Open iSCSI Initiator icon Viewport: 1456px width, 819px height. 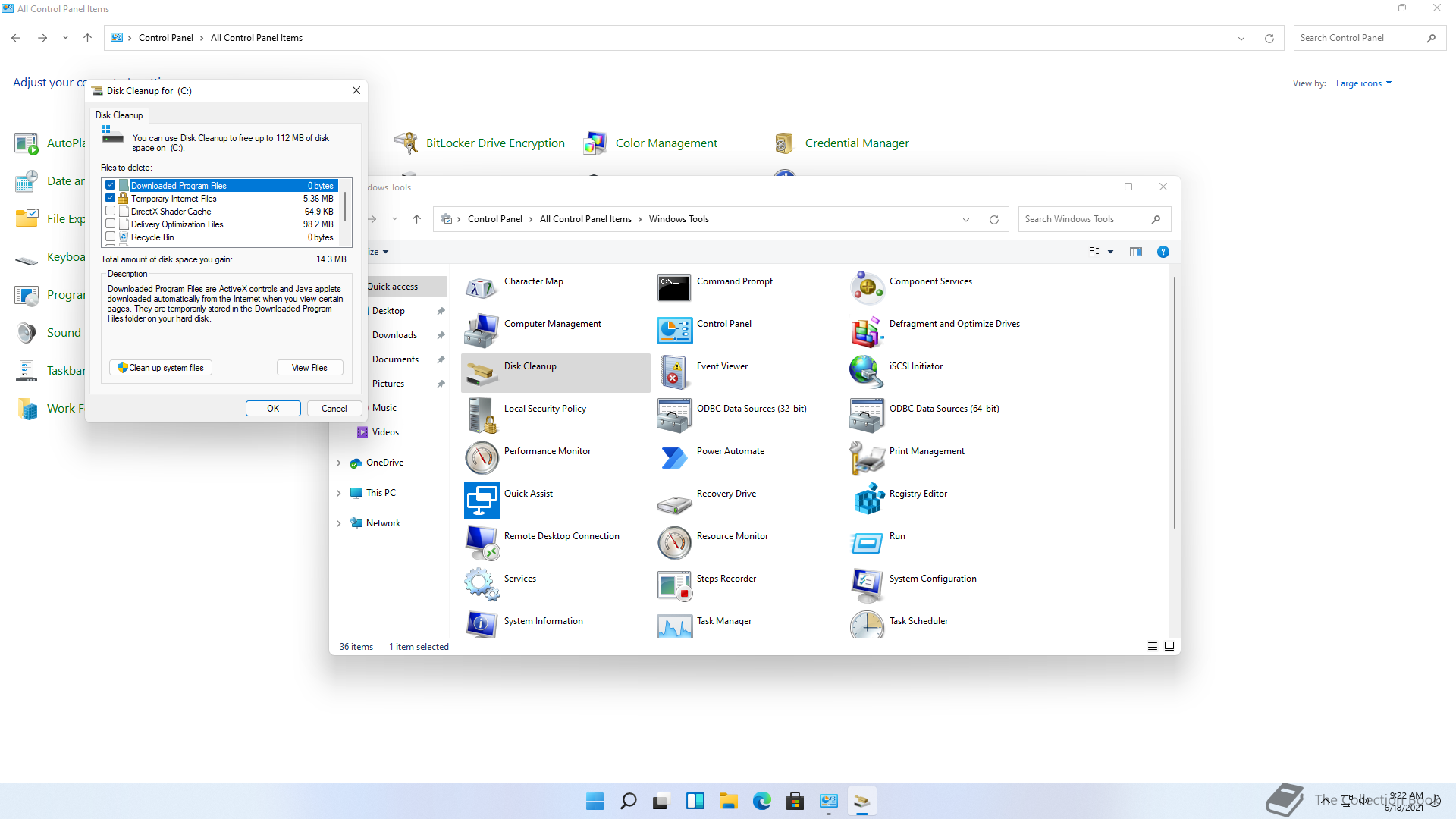point(867,372)
